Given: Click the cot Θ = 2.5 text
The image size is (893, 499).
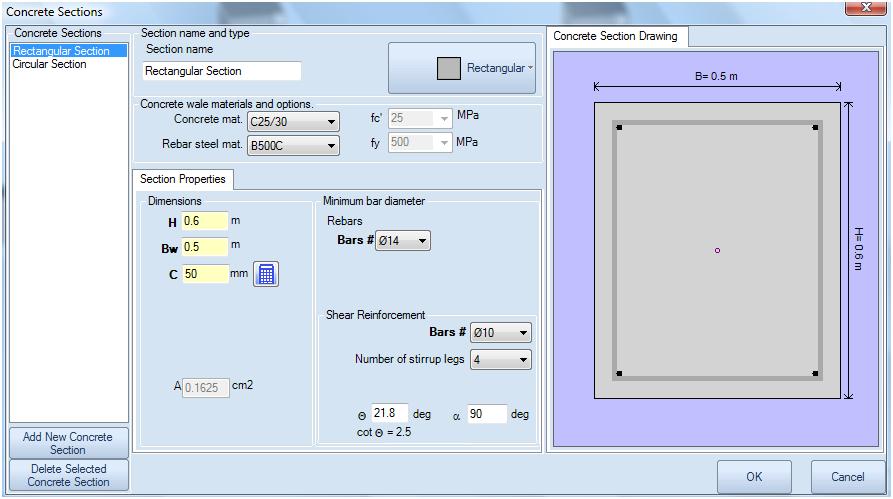Looking at the screenshot, I should pyautogui.click(x=384, y=432).
